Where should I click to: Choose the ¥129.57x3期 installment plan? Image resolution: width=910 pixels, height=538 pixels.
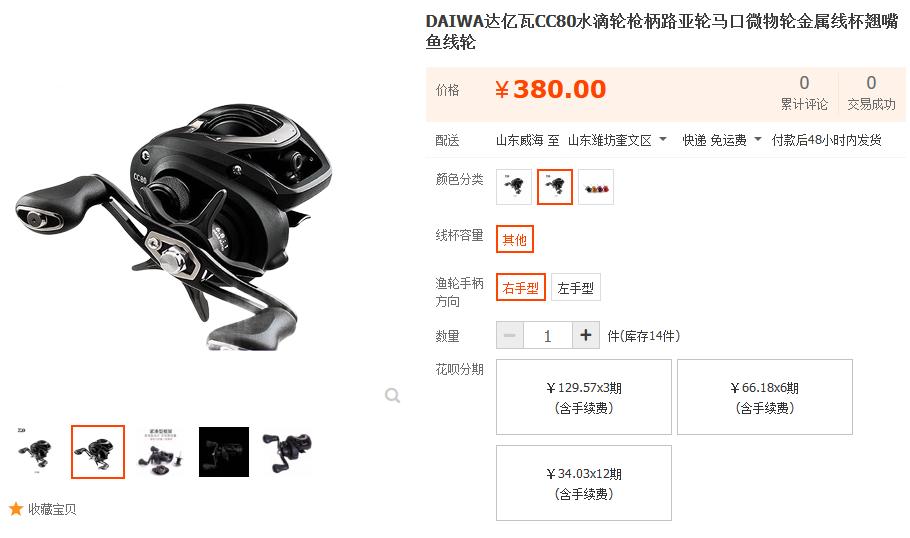pyautogui.click(x=584, y=397)
